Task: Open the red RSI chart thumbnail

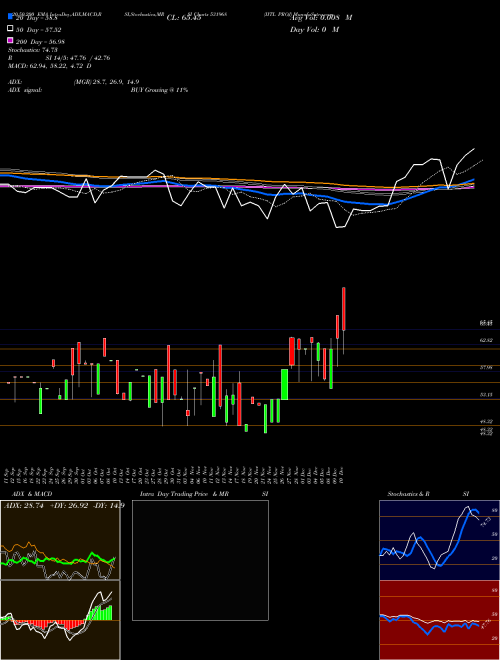Action: pyautogui.click(x=439, y=620)
